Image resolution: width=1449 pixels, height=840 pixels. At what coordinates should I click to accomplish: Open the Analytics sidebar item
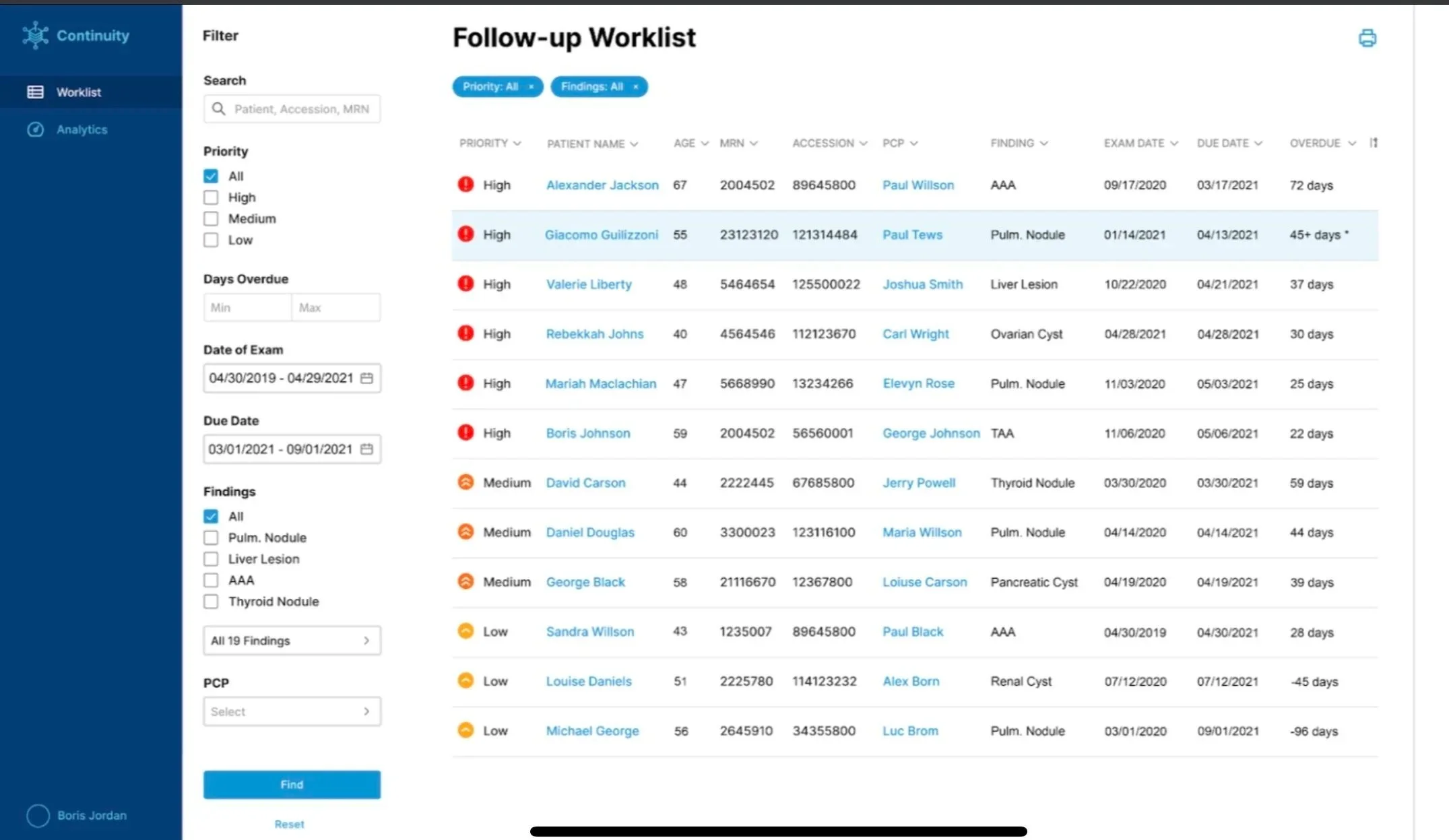[81, 129]
